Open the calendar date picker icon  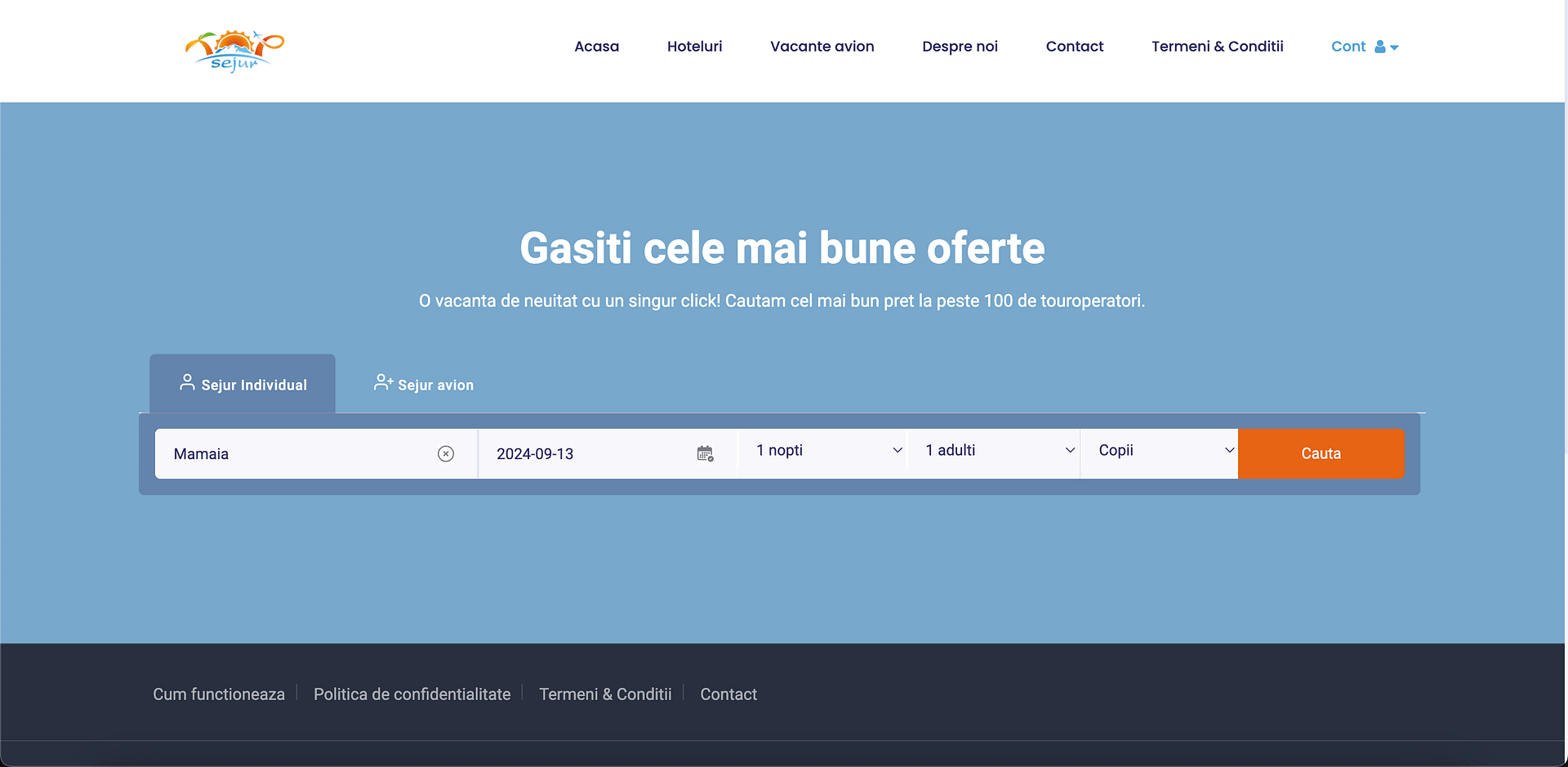705,453
